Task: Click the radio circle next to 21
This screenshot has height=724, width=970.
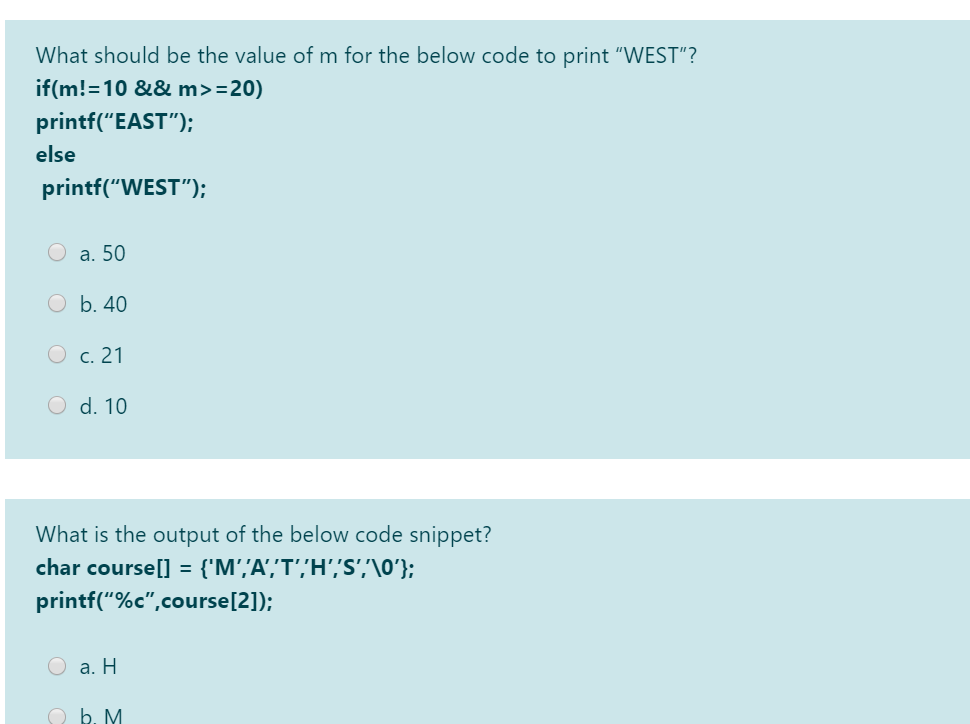Action: 58,355
